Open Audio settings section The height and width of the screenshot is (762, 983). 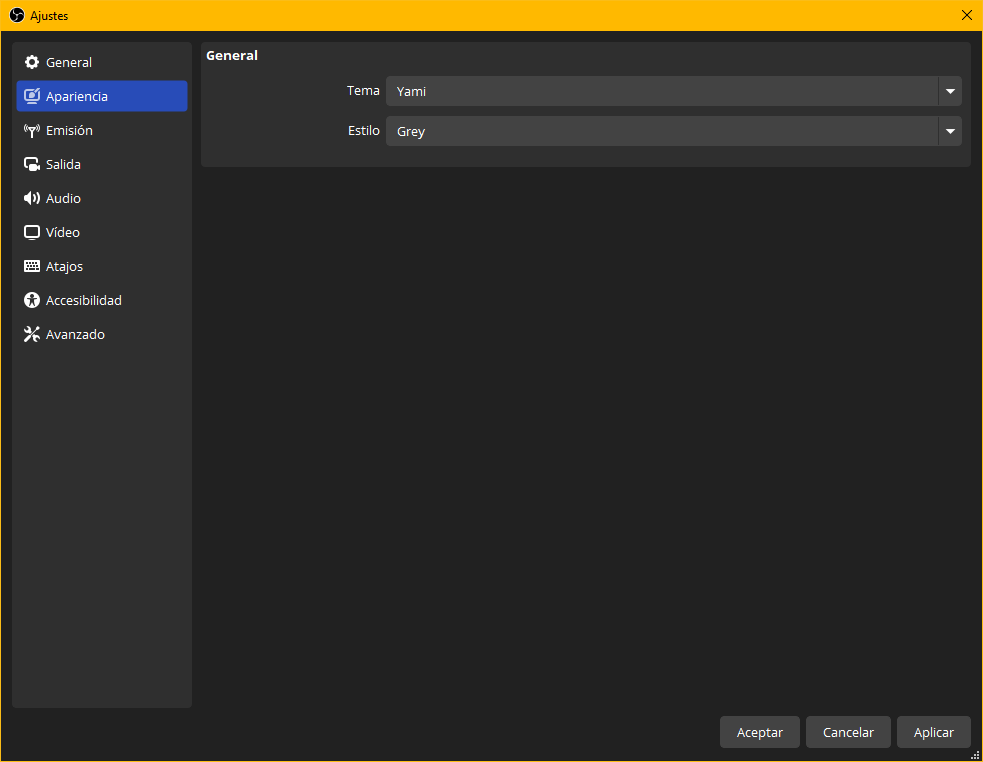[x=102, y=198]
